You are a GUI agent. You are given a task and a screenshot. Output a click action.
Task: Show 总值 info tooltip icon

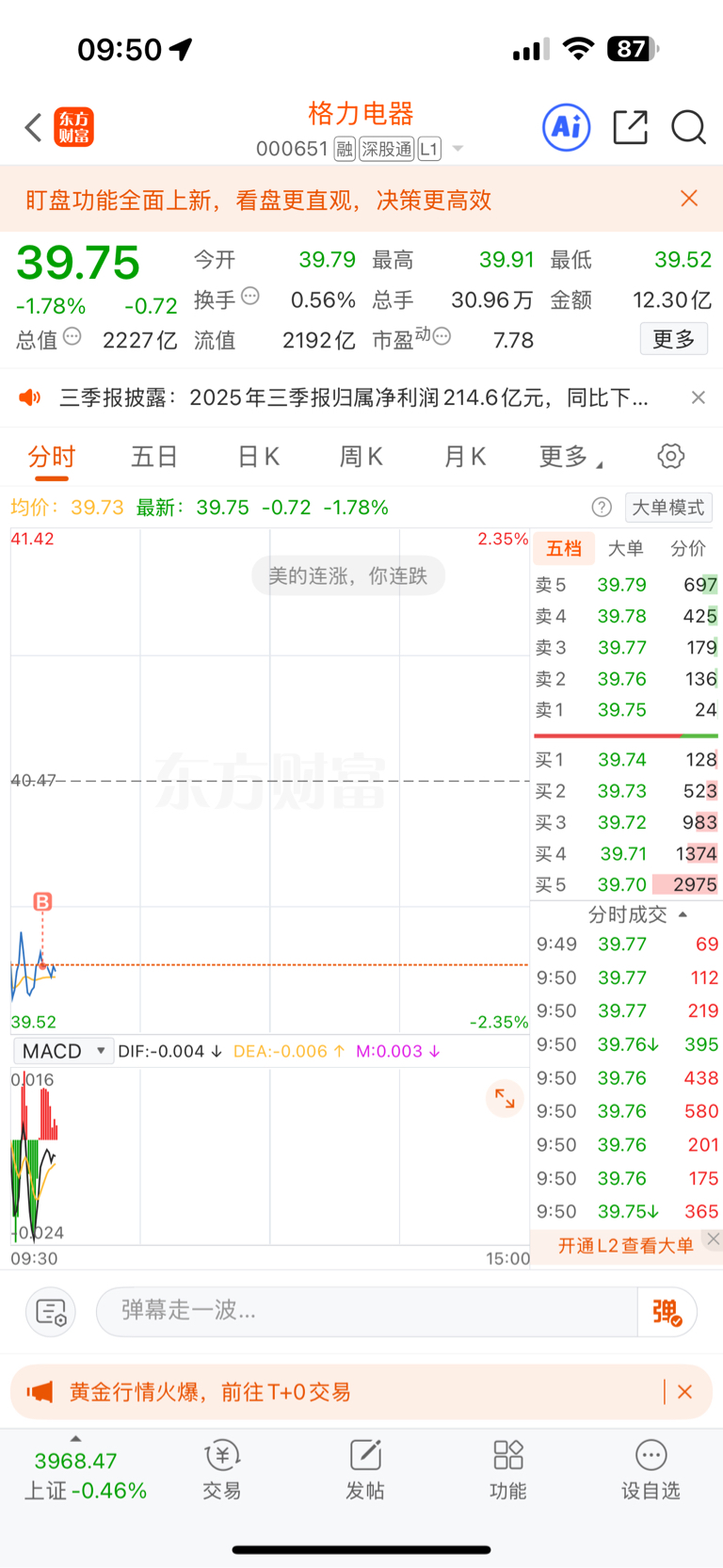72,336
